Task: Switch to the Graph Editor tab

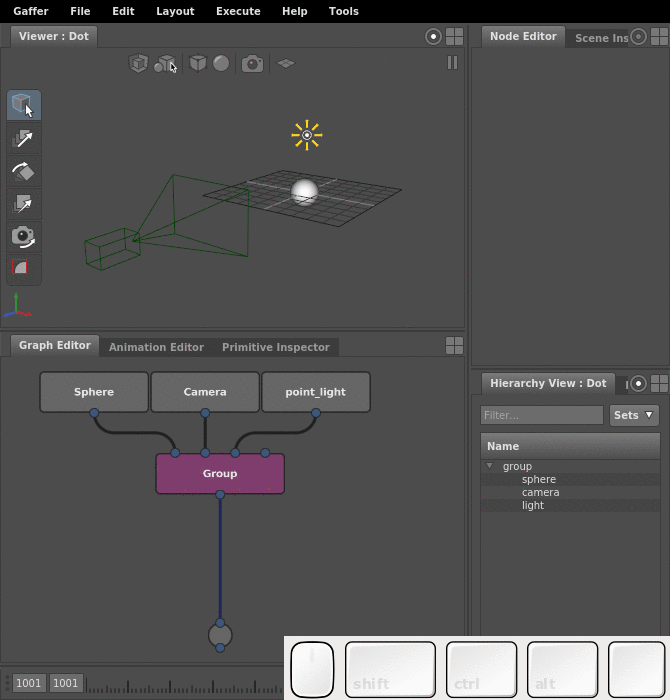Action: 54,345
